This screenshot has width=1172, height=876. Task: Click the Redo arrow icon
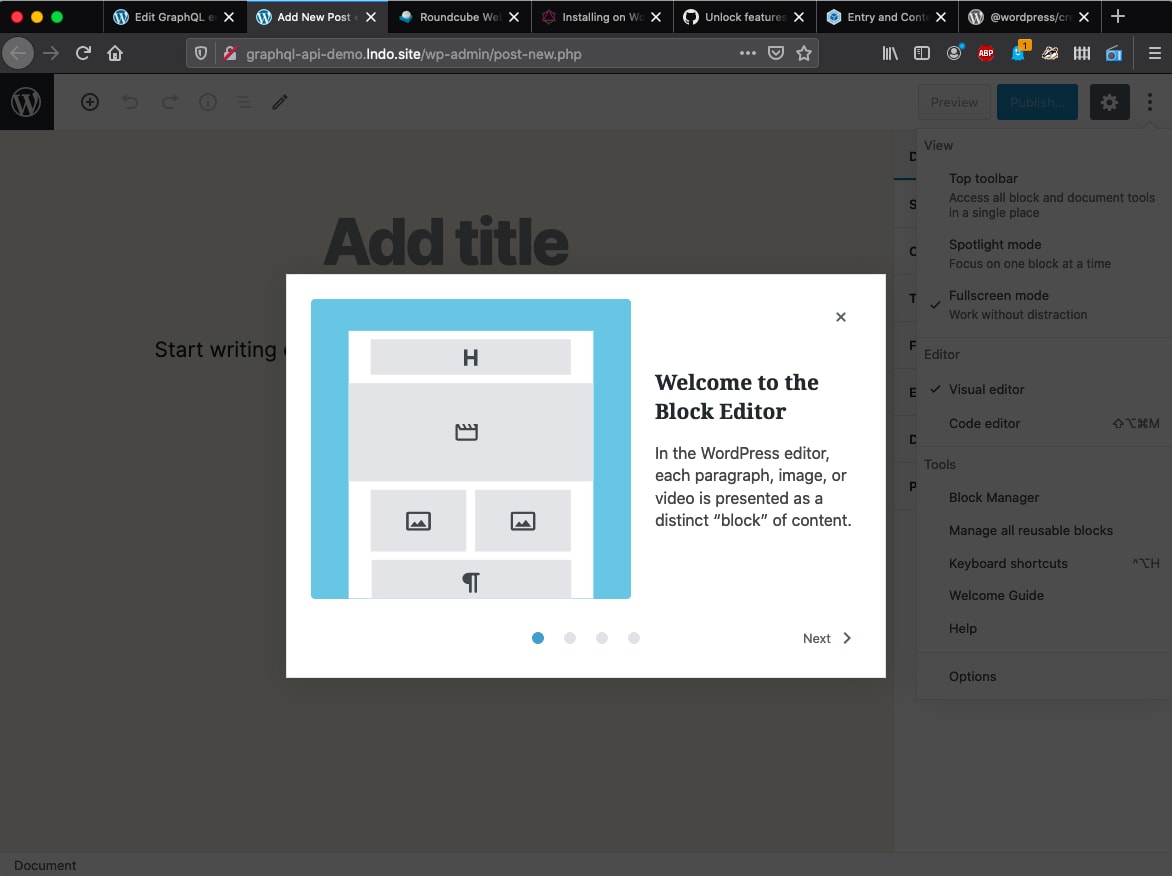(x=169, y=102)
